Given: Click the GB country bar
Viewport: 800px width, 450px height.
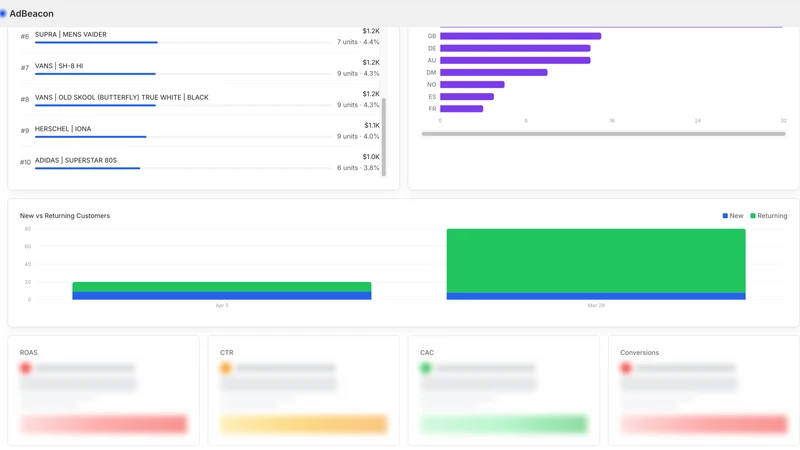Looking at the screenshot, I should [520, 36].
